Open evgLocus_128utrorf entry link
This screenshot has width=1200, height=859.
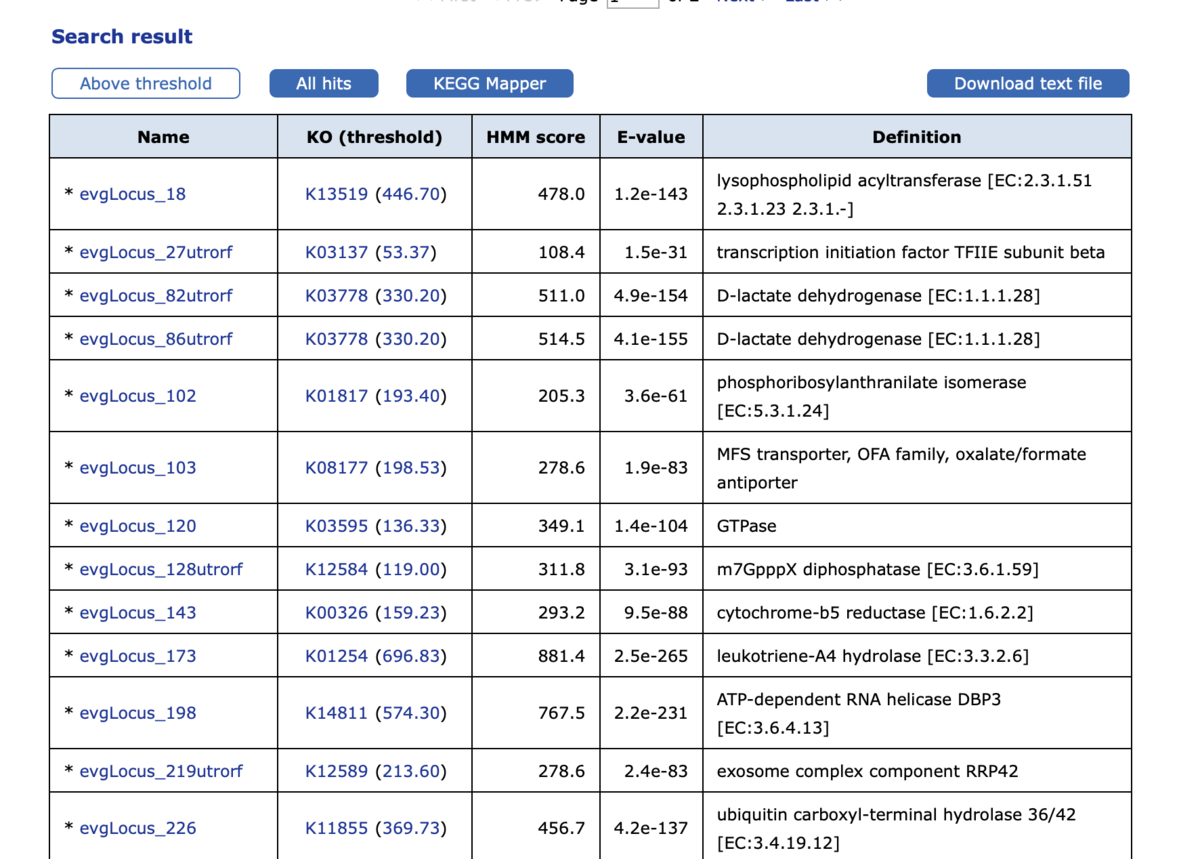160,569
